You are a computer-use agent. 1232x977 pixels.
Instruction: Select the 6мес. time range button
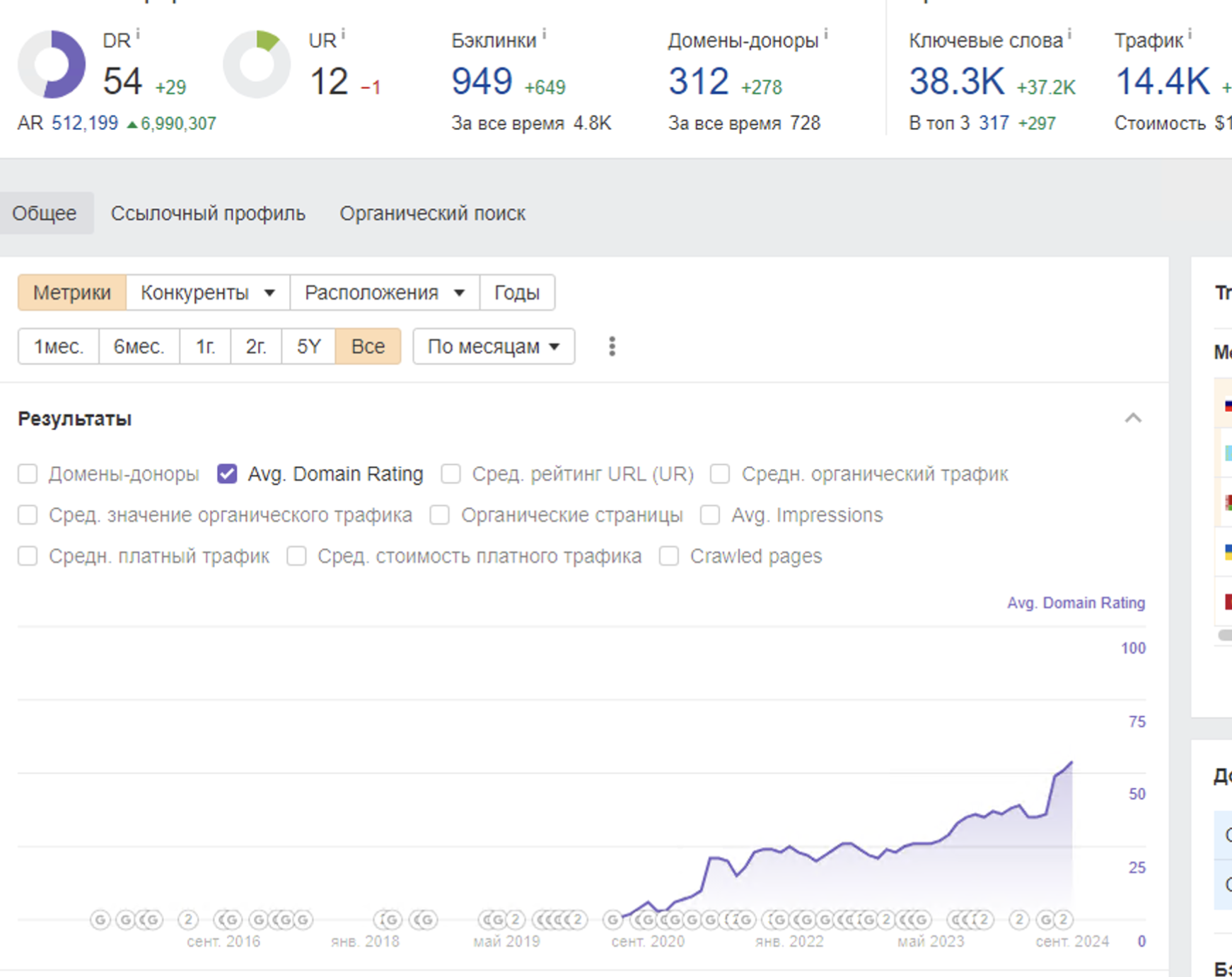point(139,346)
